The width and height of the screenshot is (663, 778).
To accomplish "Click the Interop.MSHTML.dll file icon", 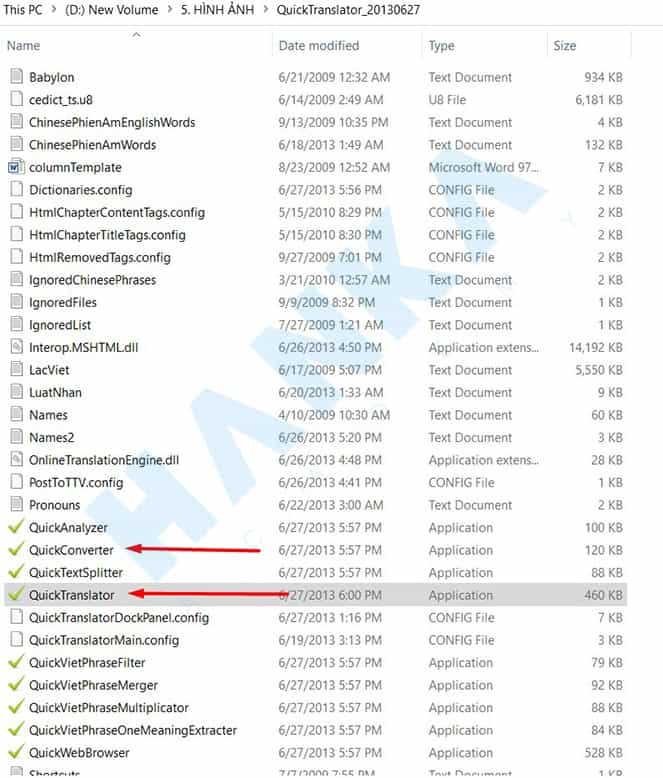I will tap(16, 347).
